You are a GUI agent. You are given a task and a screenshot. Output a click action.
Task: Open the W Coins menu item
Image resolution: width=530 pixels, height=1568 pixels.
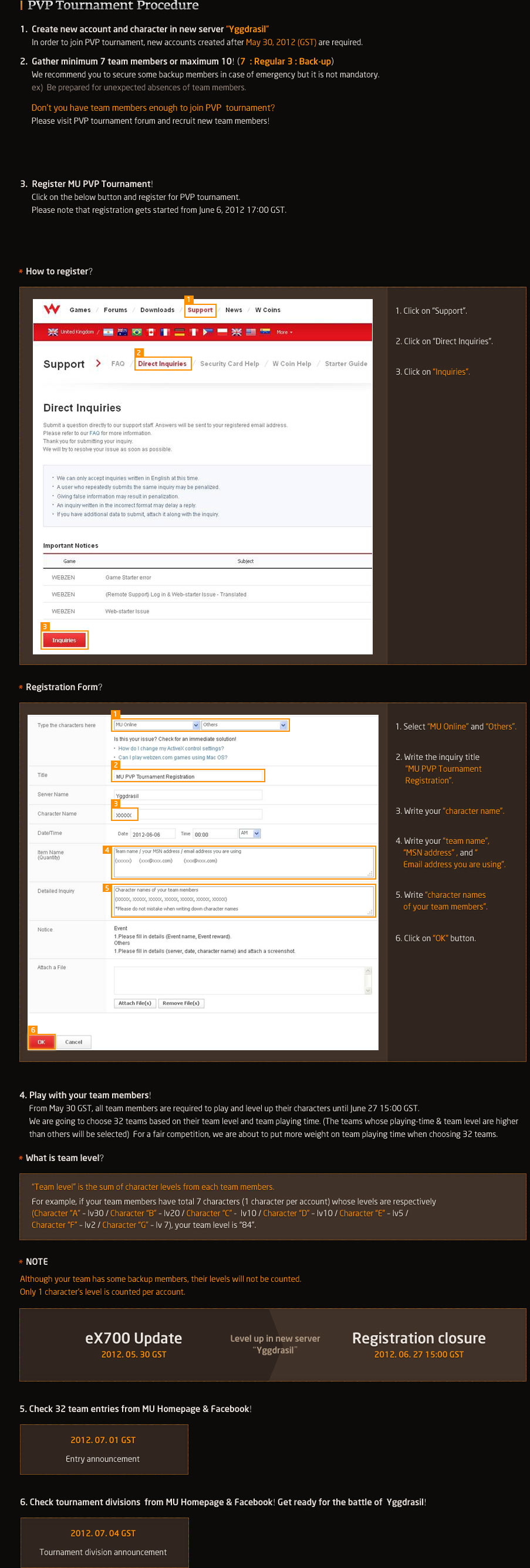(268, 310)
